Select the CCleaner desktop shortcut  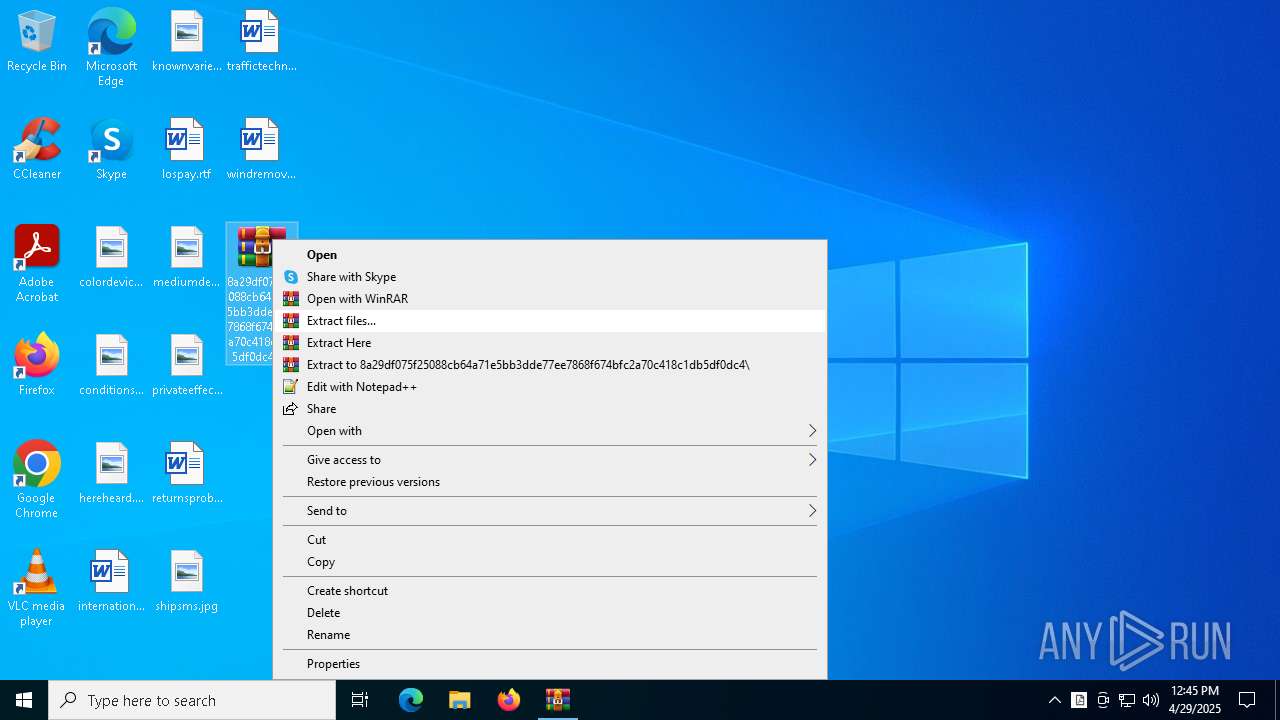point(37,150)
